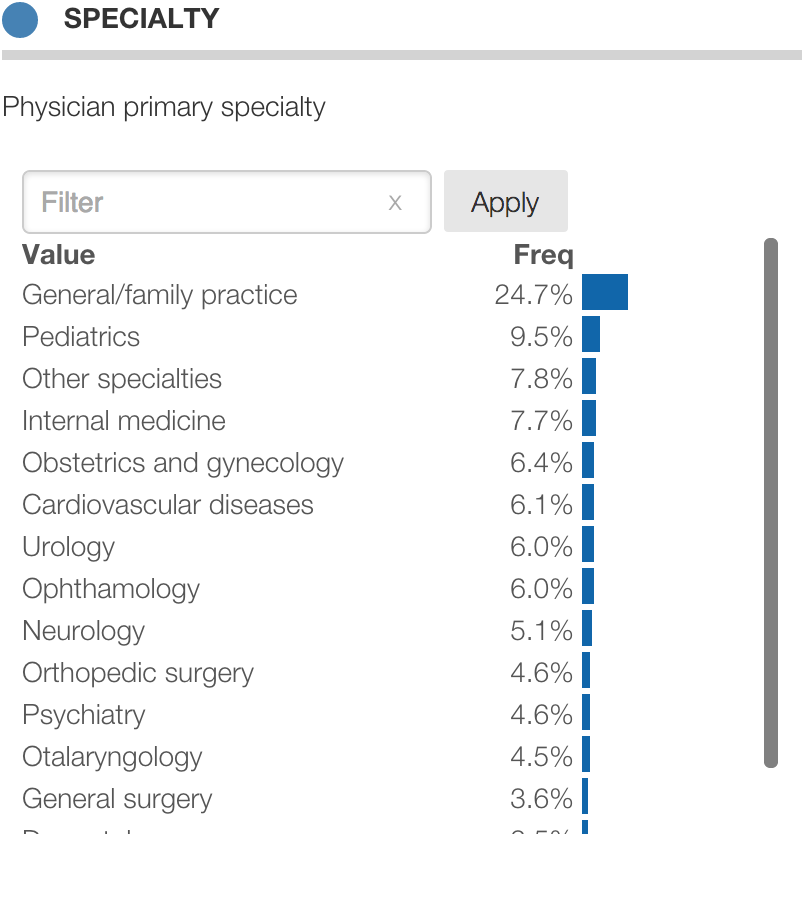Click the General/family practice frequency bar
Screen dimensions: 806x918
[604, 292]
